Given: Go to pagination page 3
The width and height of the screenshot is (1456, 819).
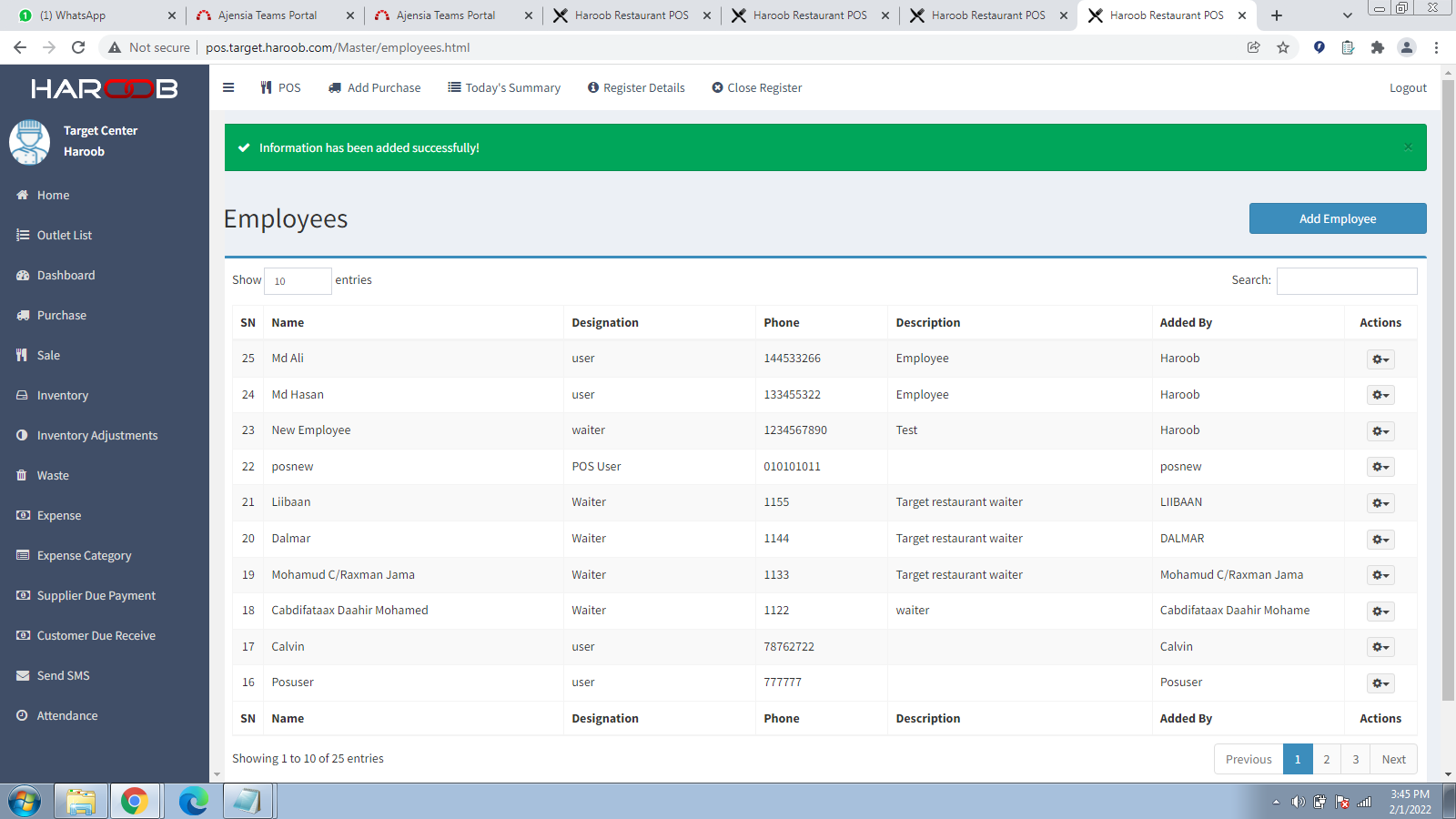Looking at the screenshot, I should pyautogui.click(x=1356, y=759).
